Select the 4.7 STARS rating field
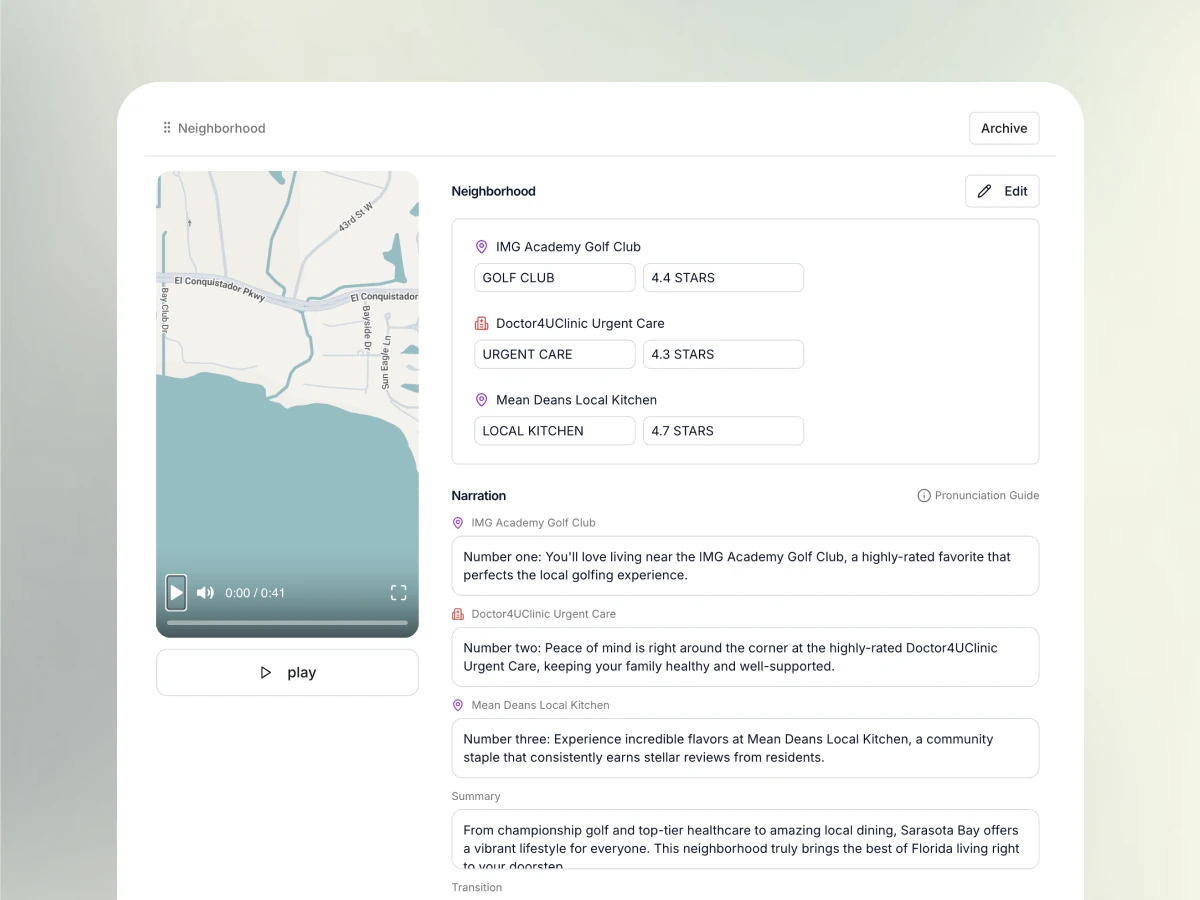Image resolution: width=1200 pixels, height=900 pixels. 723,430
